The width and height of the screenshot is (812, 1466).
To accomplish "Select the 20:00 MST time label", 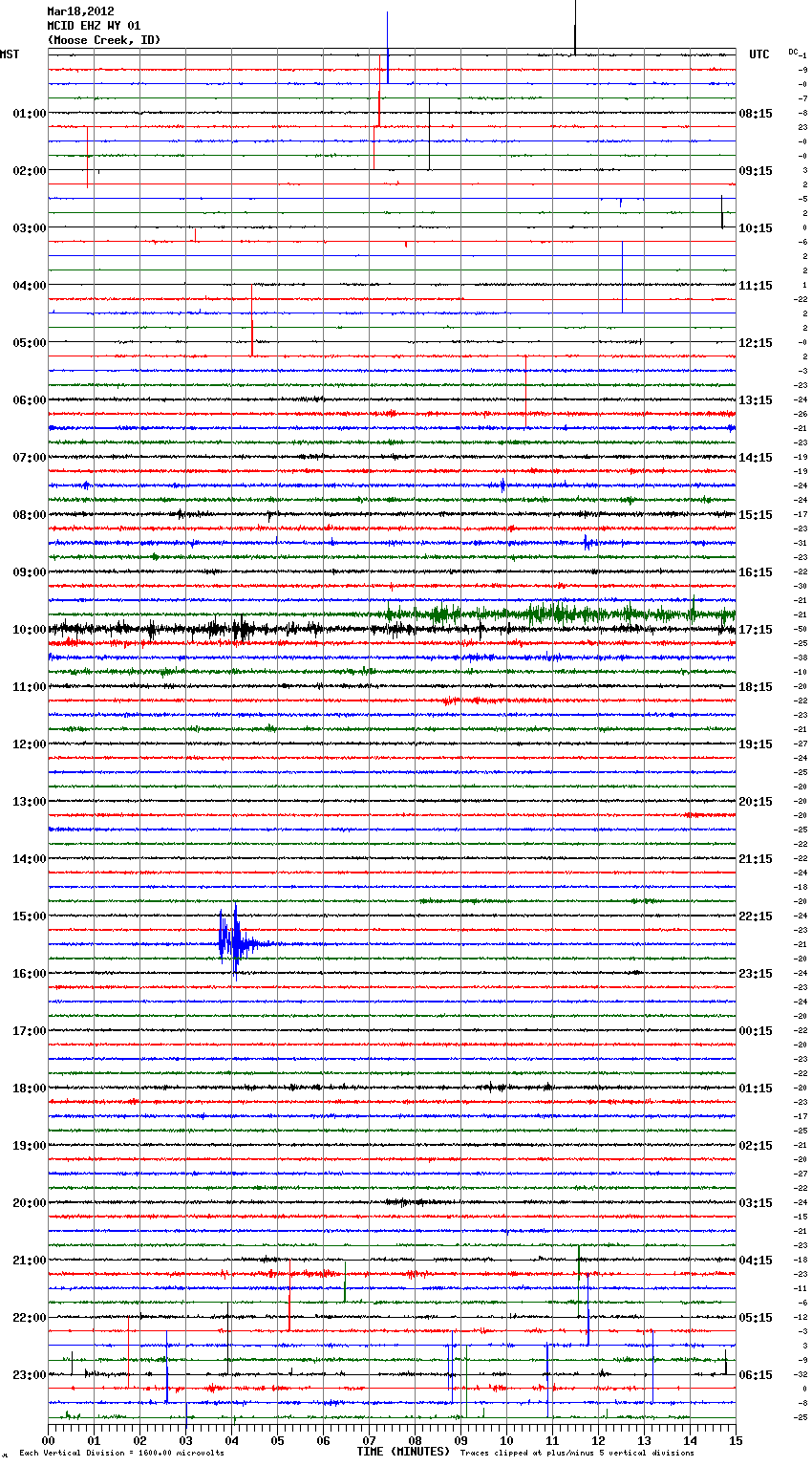I will pyautogui.click(x=30, y=1203).
